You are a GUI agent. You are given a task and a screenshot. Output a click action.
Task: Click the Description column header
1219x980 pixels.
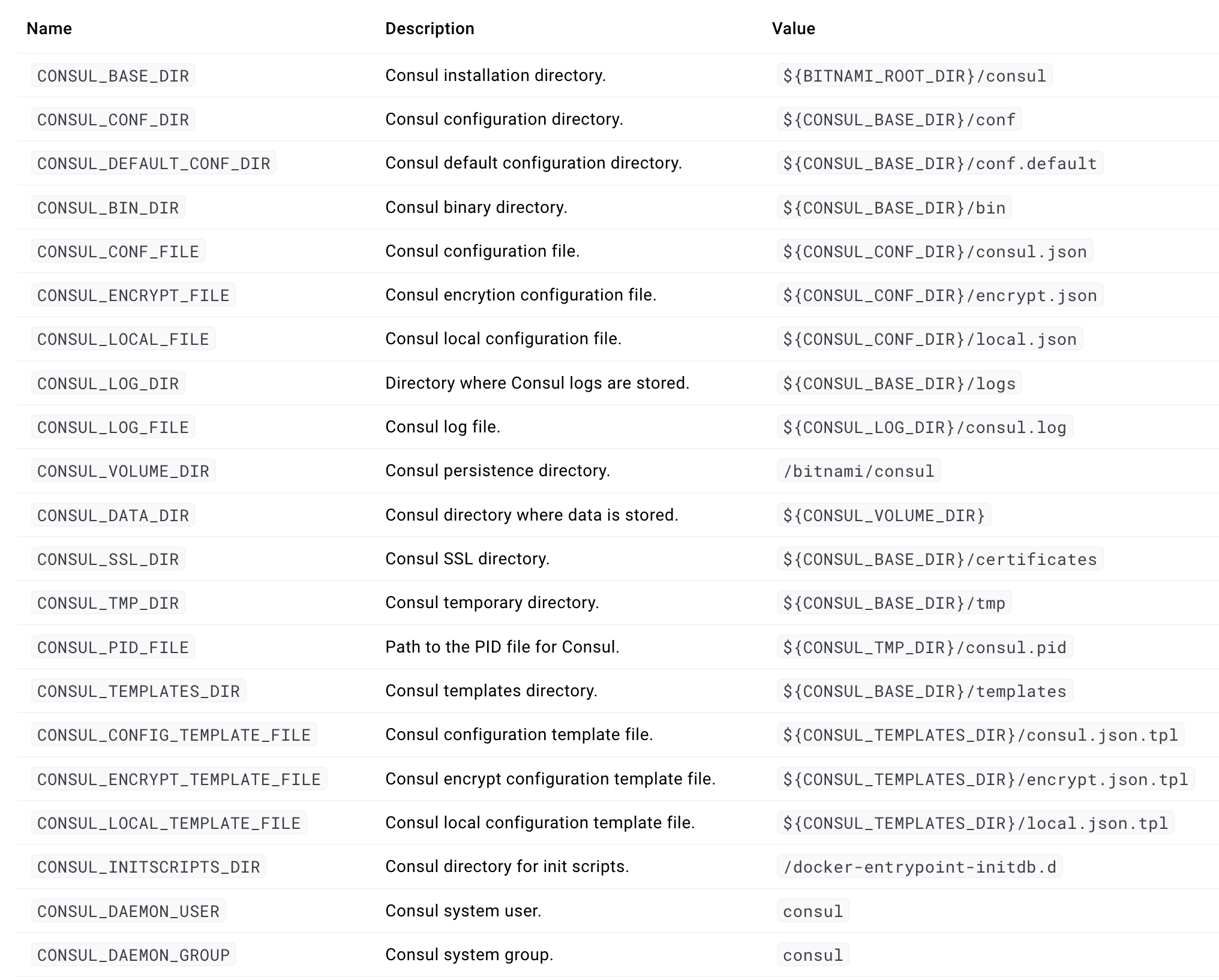point(430,29)
